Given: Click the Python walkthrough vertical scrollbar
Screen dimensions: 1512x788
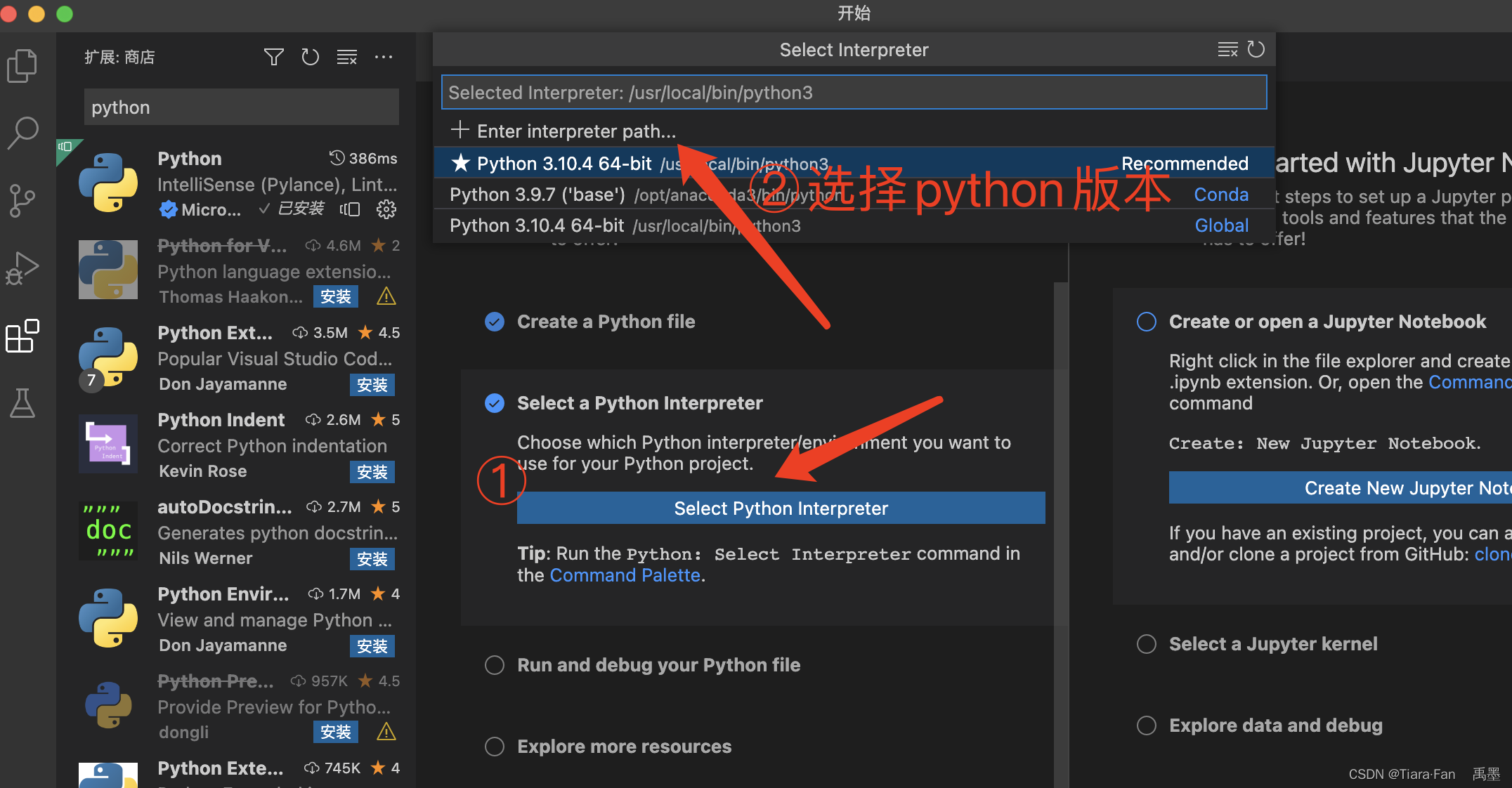Looking at the screenshot, I should [1060, 534].
